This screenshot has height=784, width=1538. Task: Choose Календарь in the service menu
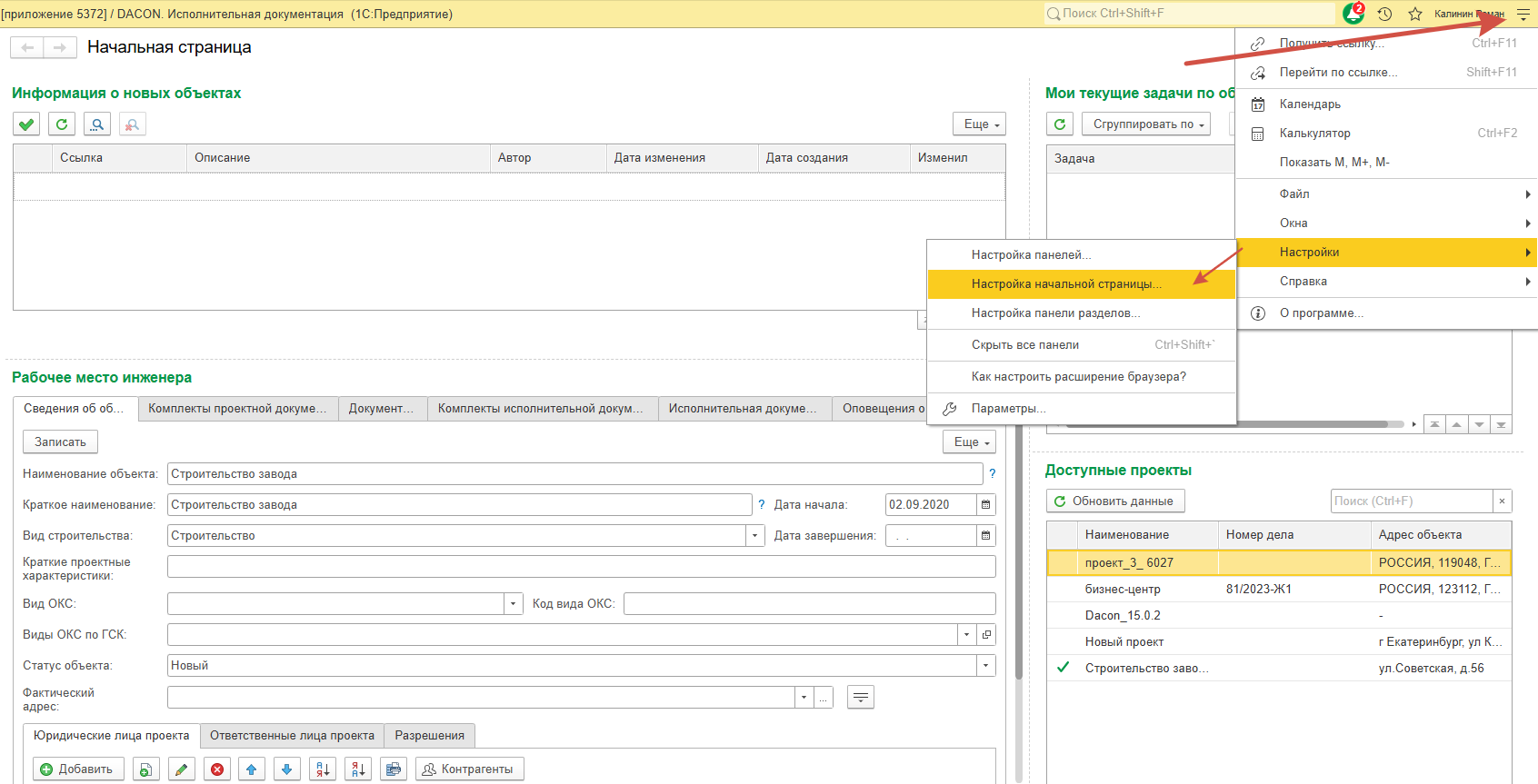point(1309,104)
